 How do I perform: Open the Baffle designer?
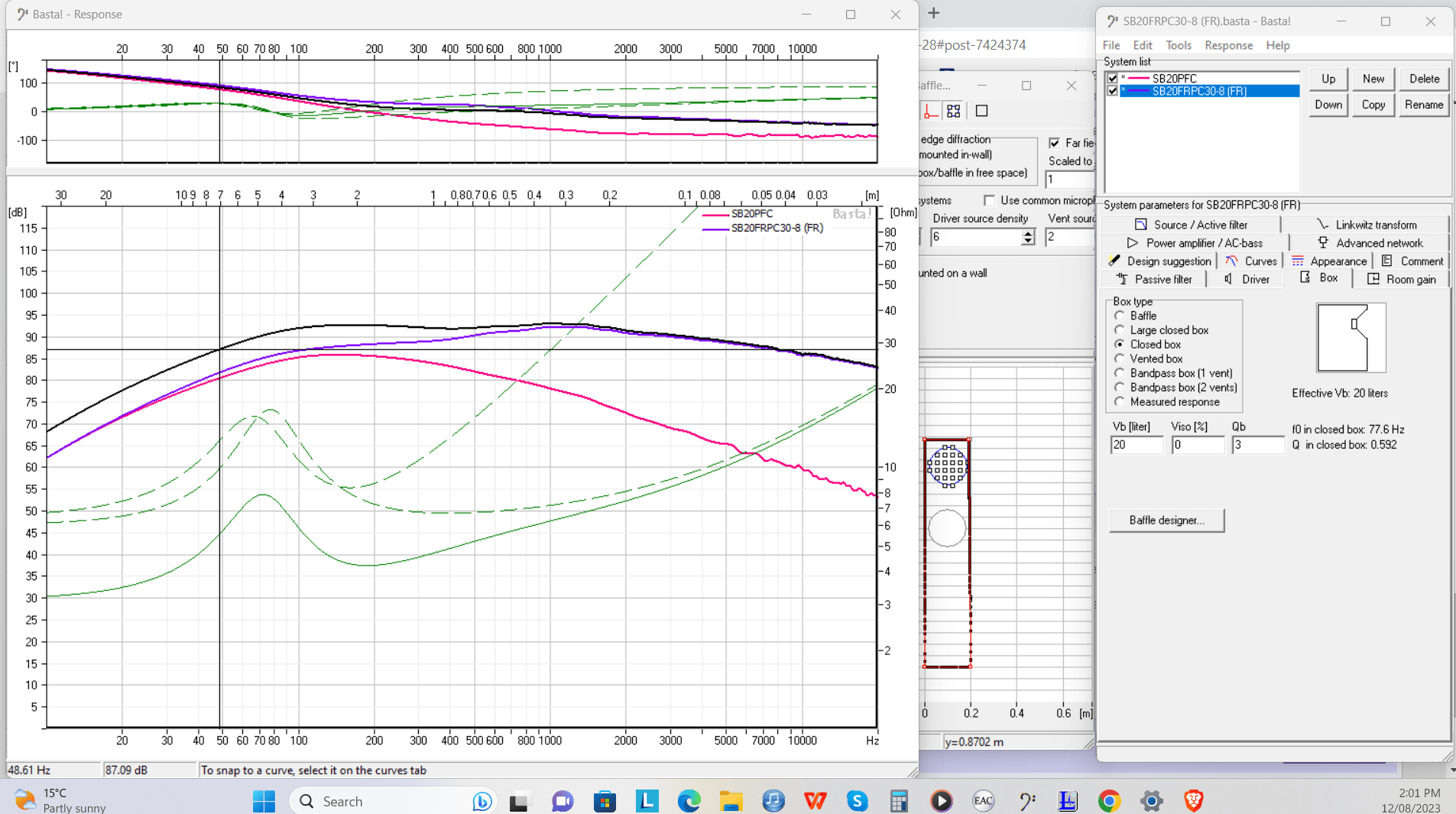point(1166,521)
